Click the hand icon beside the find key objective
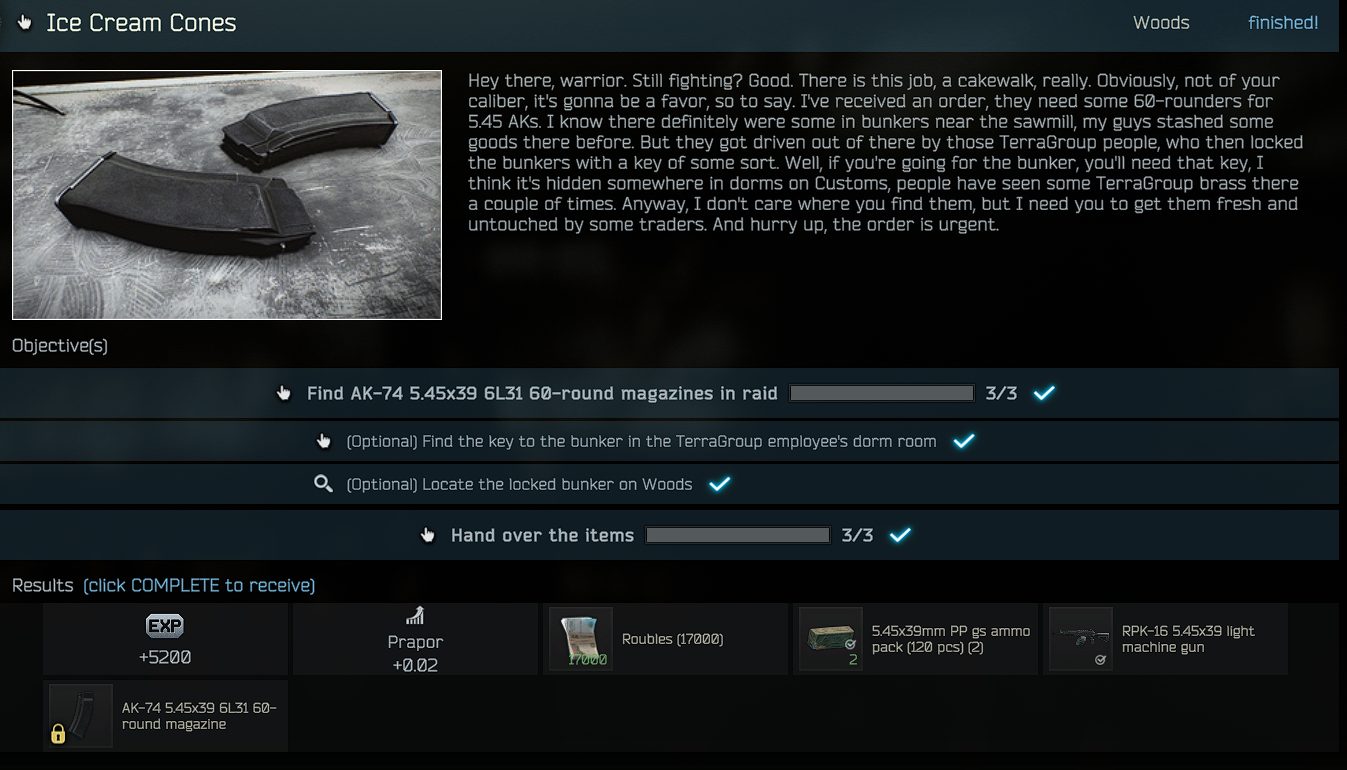The height and width of the screenshot is (770, 1347). point(323,441)
